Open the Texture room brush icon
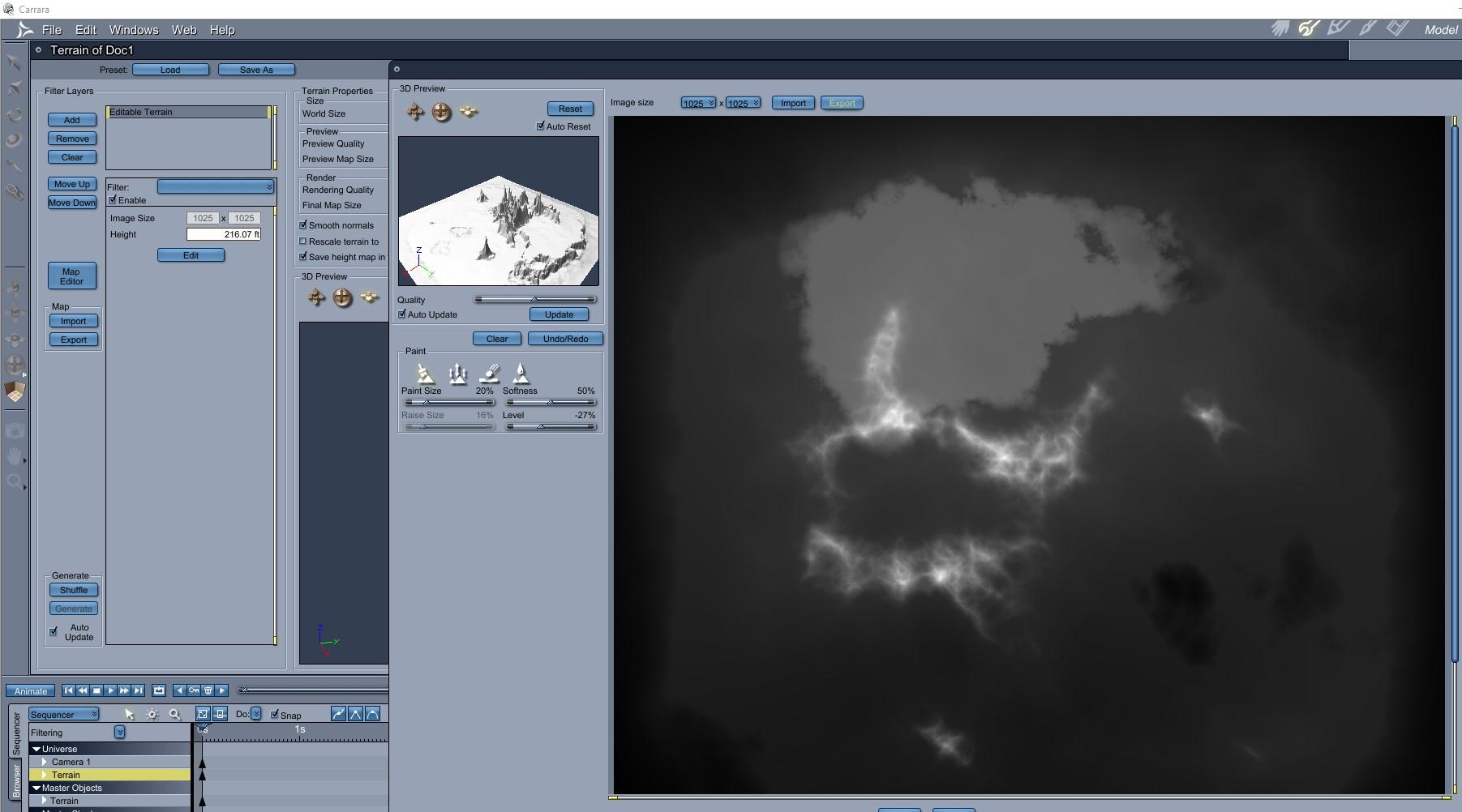The image size is (1462, 812). (1368, 29)
